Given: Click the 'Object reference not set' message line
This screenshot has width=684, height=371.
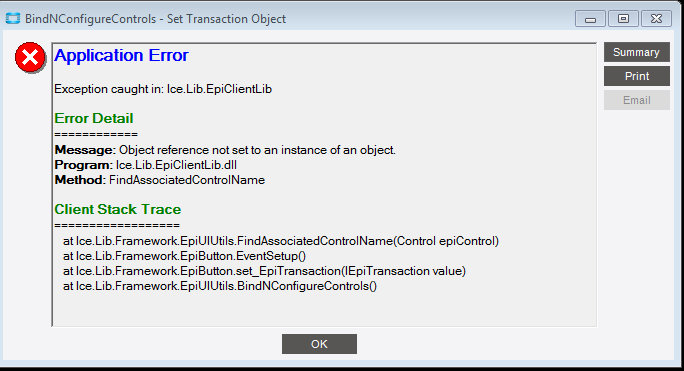Looking at the screenshot, I should (x=225, y=150).
